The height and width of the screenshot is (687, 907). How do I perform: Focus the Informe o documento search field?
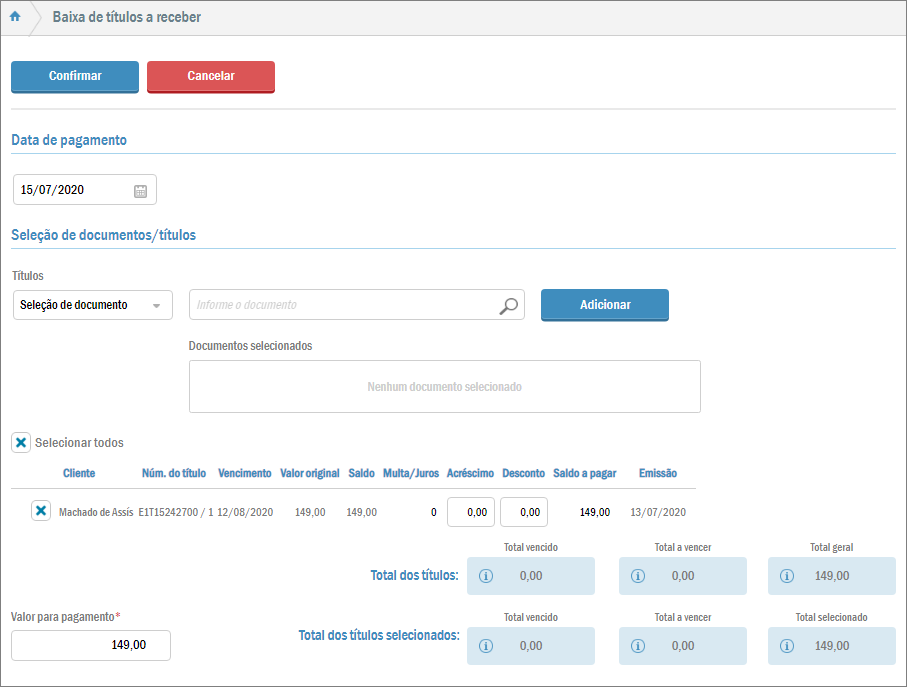pos(340,305)
